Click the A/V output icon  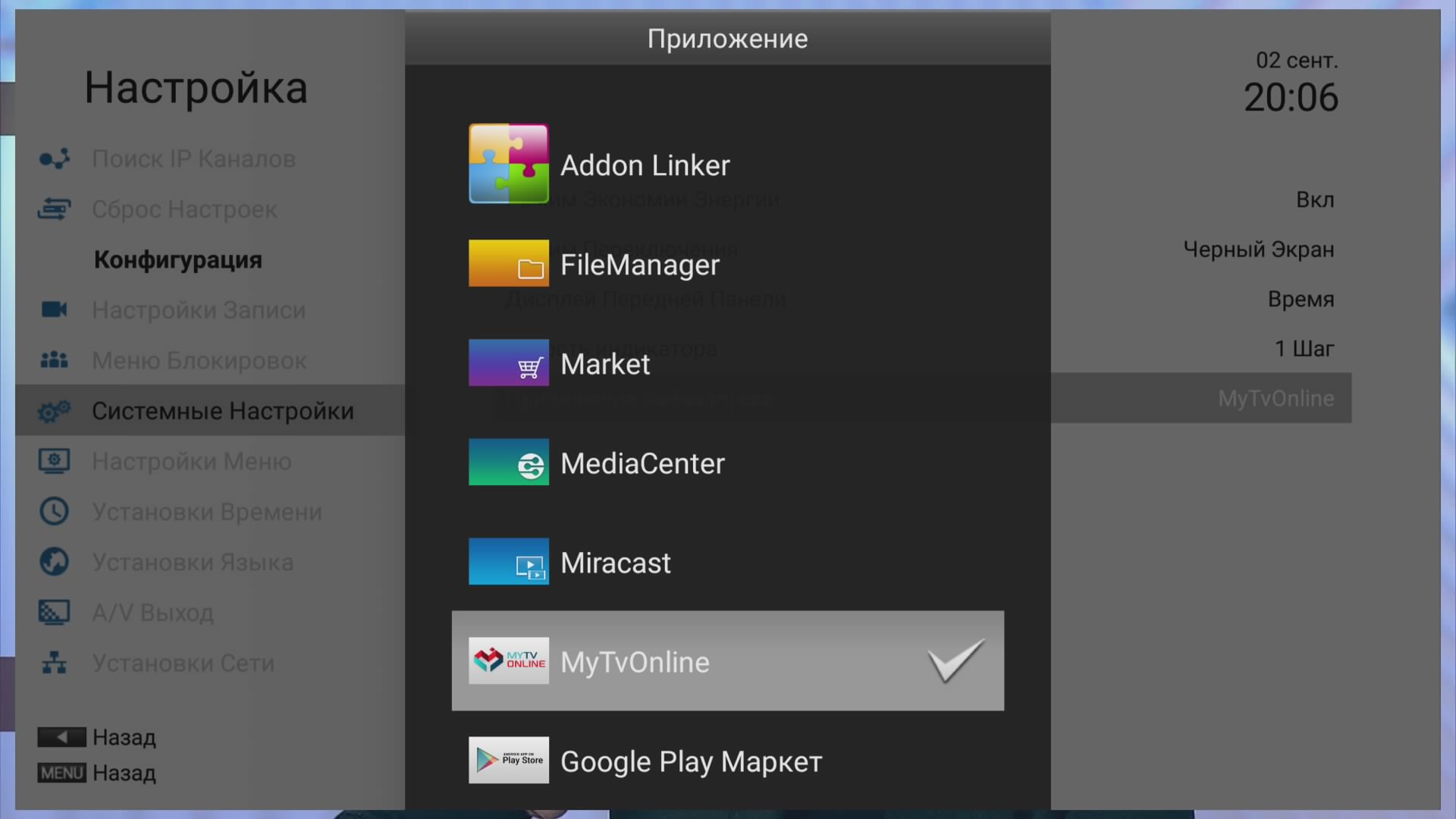54,612
